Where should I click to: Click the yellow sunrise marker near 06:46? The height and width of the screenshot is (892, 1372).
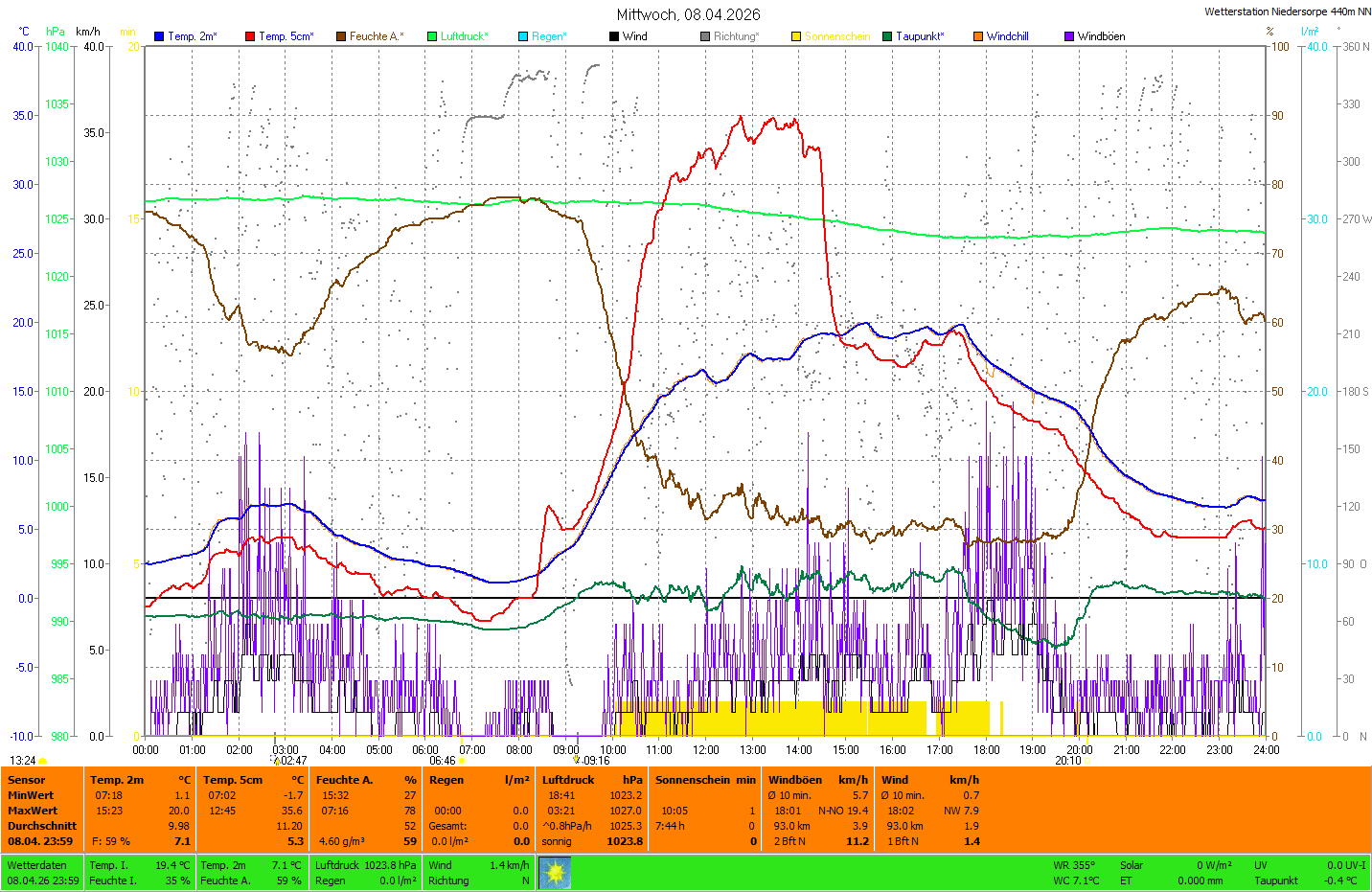pos(463,761)
